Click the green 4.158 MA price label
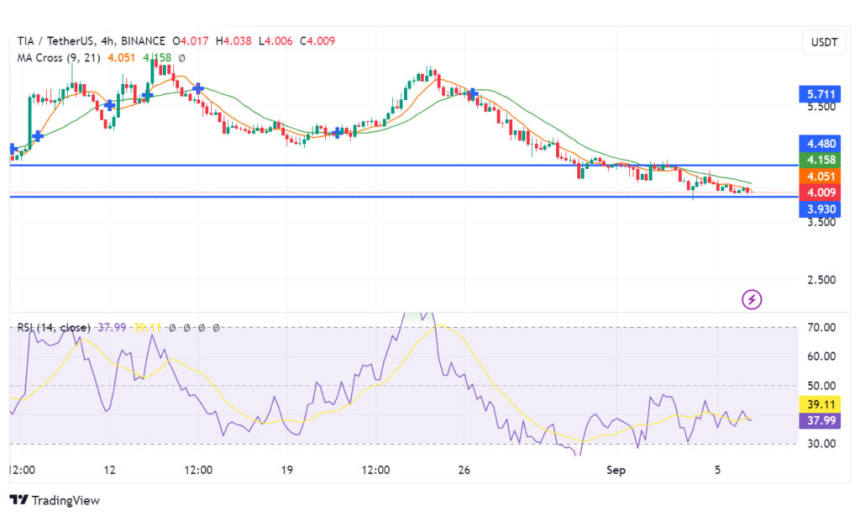The image size is (860, 517). click(x=822, y=159)
